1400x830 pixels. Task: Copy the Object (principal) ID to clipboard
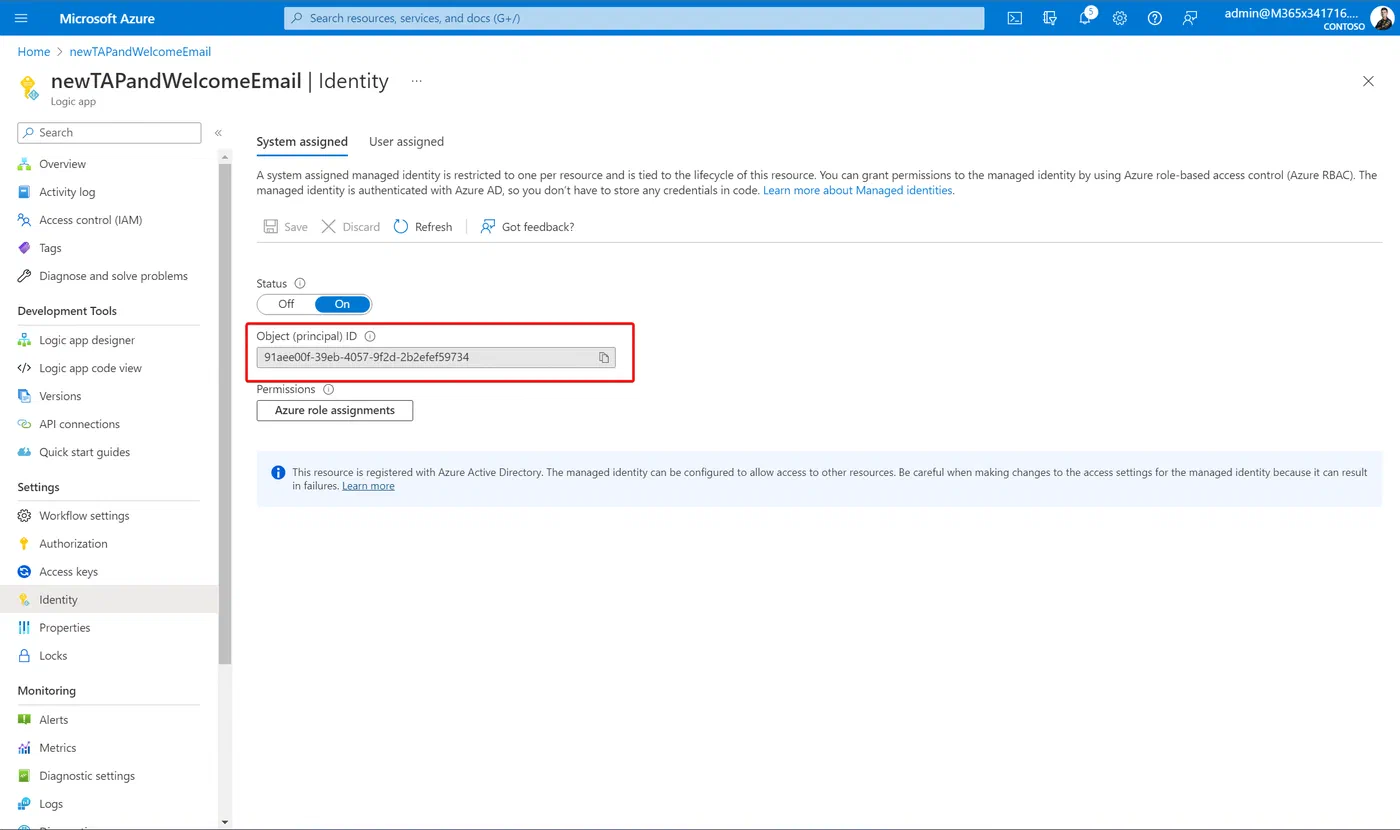click(x=604, y=357)
